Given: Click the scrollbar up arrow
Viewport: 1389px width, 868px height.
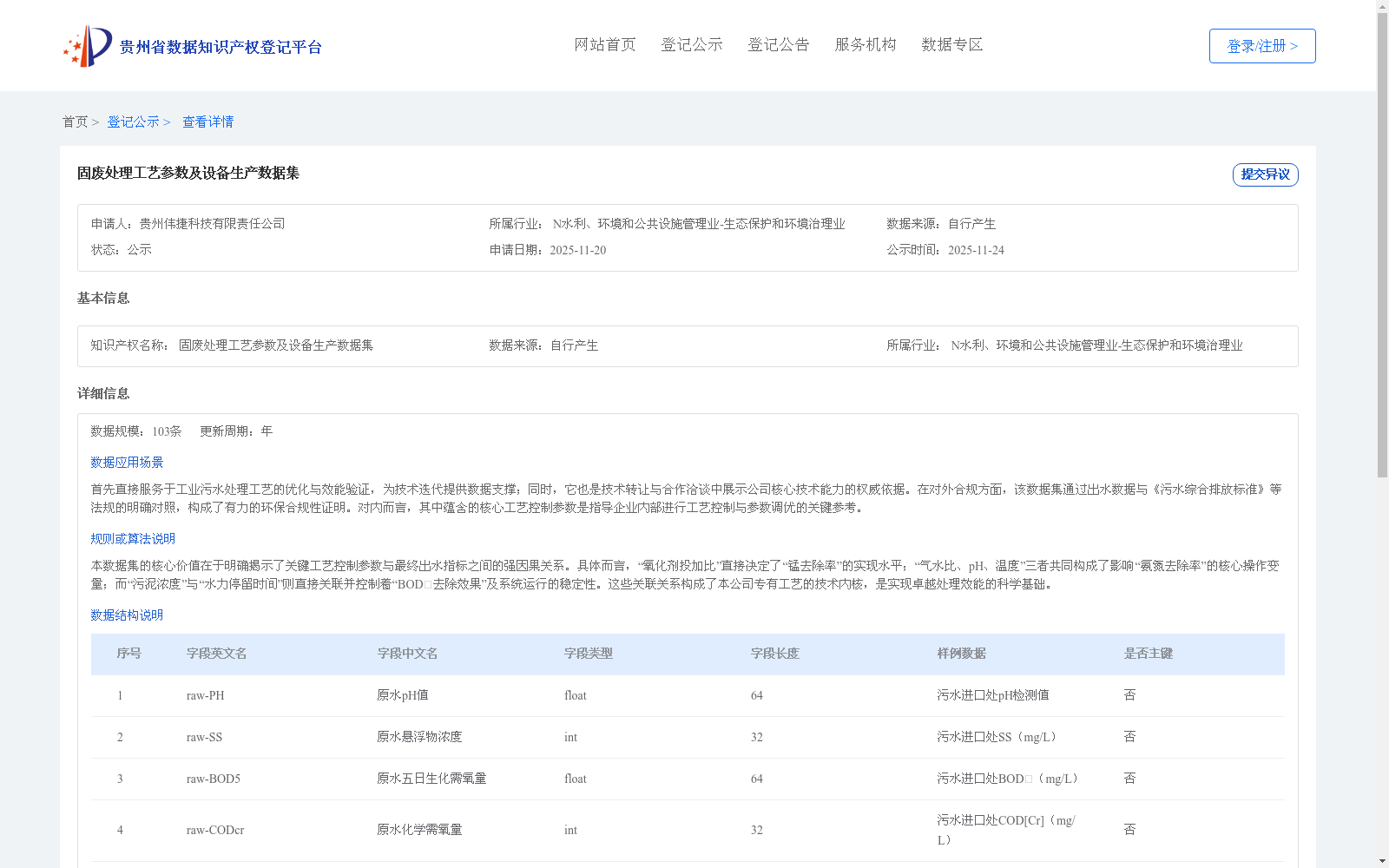Looking at the screenshot, I should pos(1382,5).
